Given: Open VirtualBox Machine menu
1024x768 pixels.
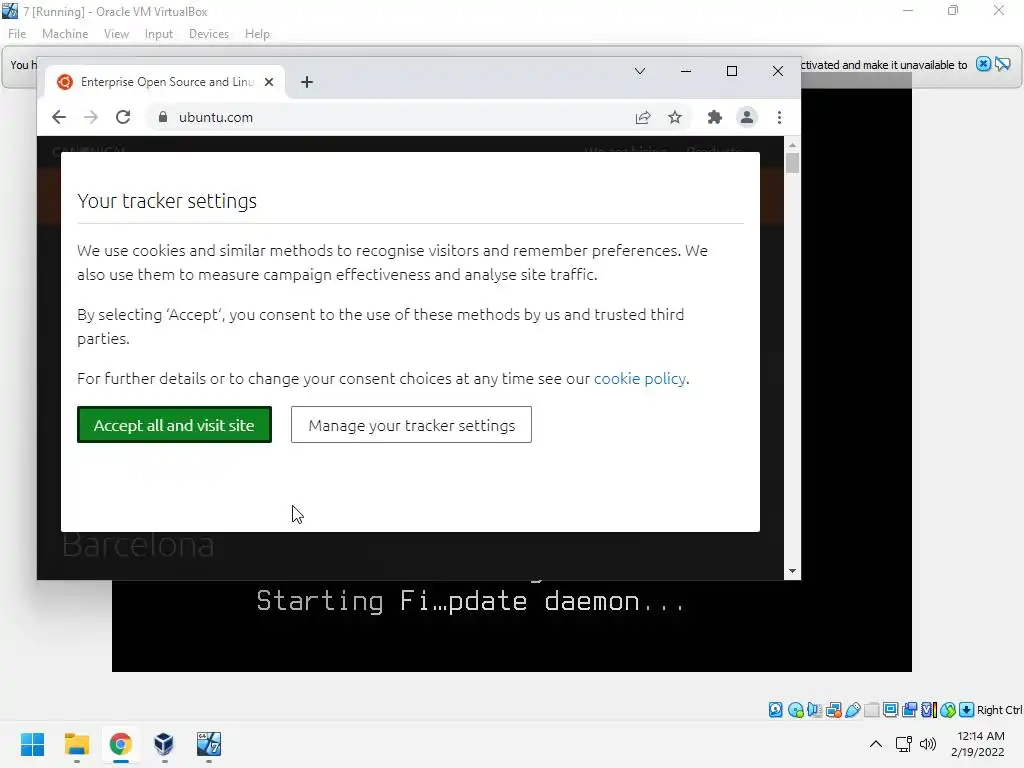Looking at the screenshot, I should click(x=65, y=34).
